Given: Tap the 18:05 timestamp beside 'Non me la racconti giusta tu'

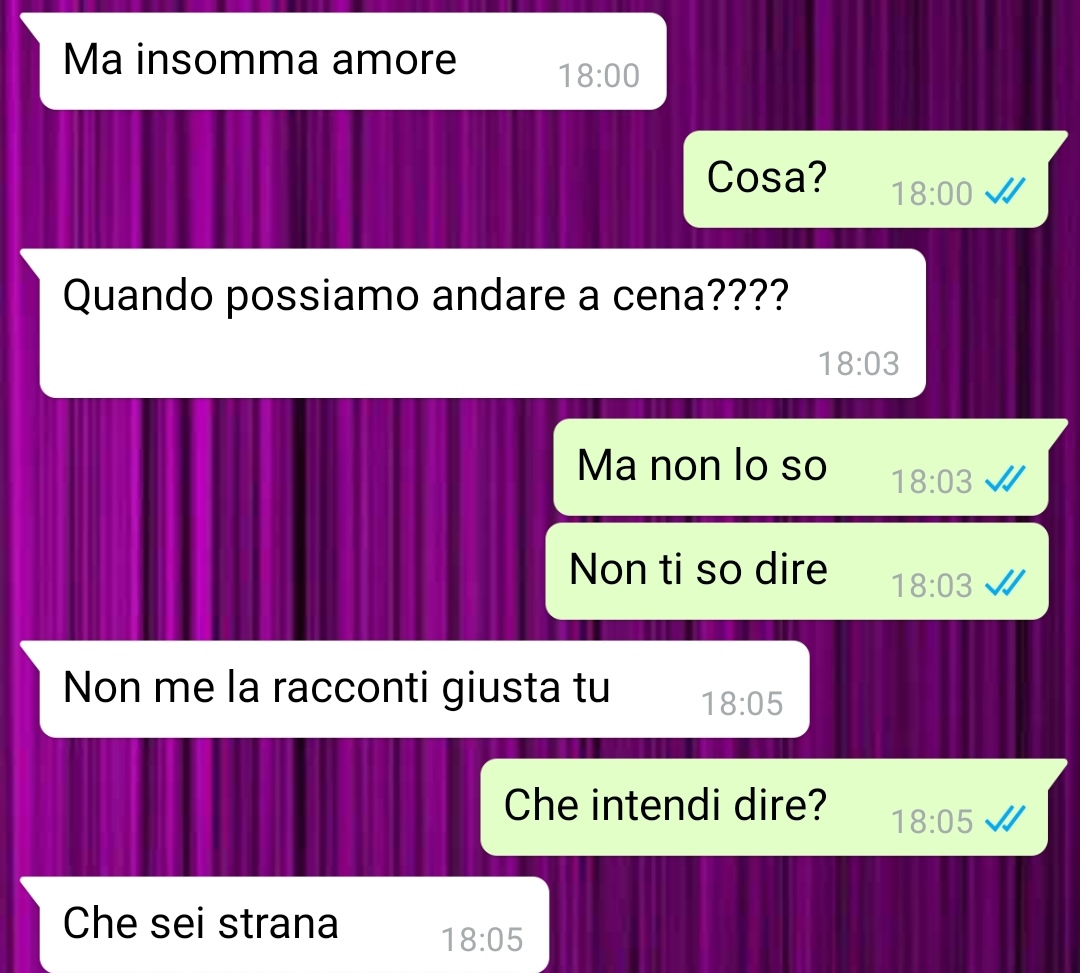Looking at the screenshot, I should (x=742, y=704).
